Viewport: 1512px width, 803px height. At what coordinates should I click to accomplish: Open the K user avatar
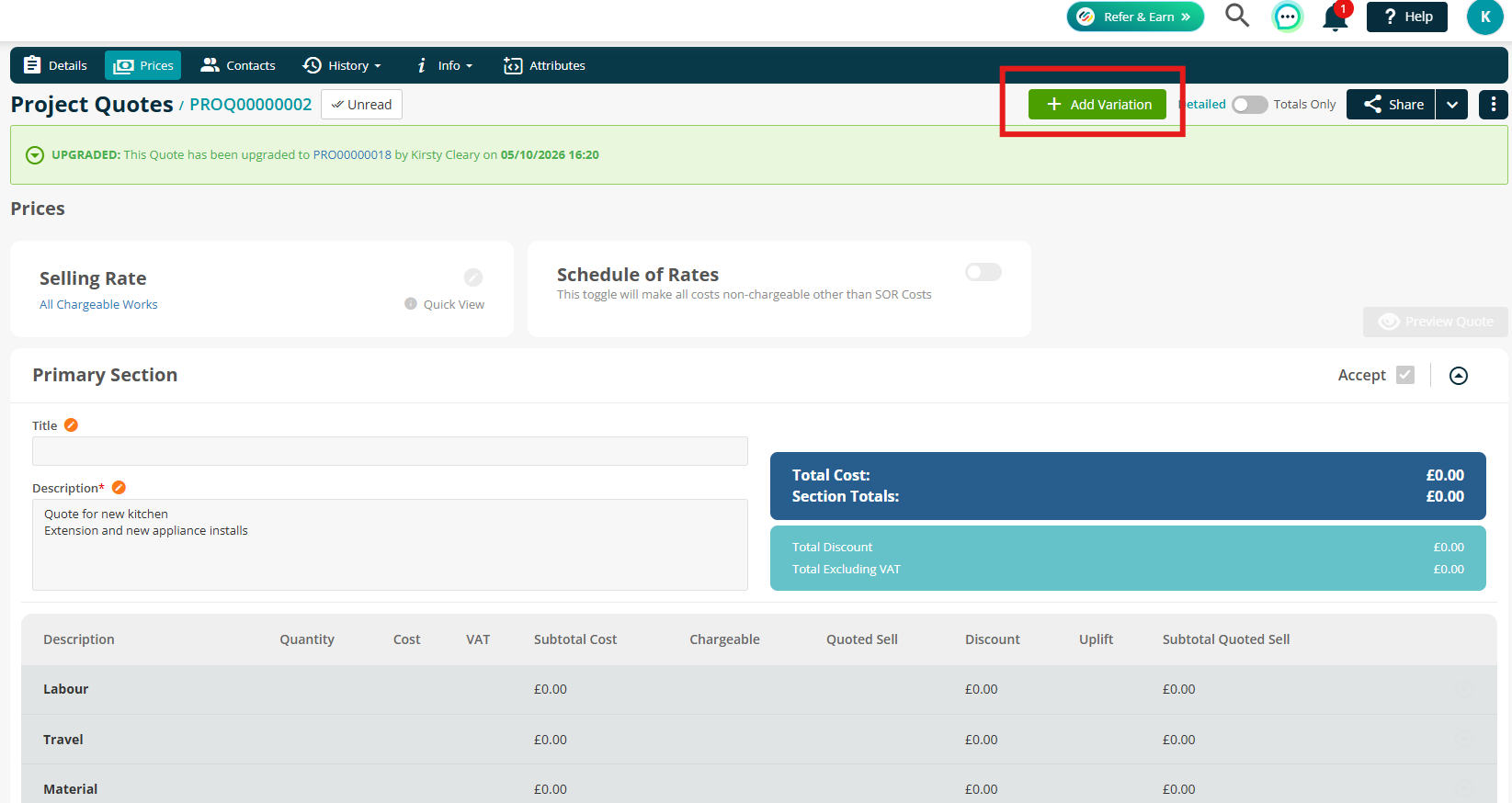coord(1484,17)
